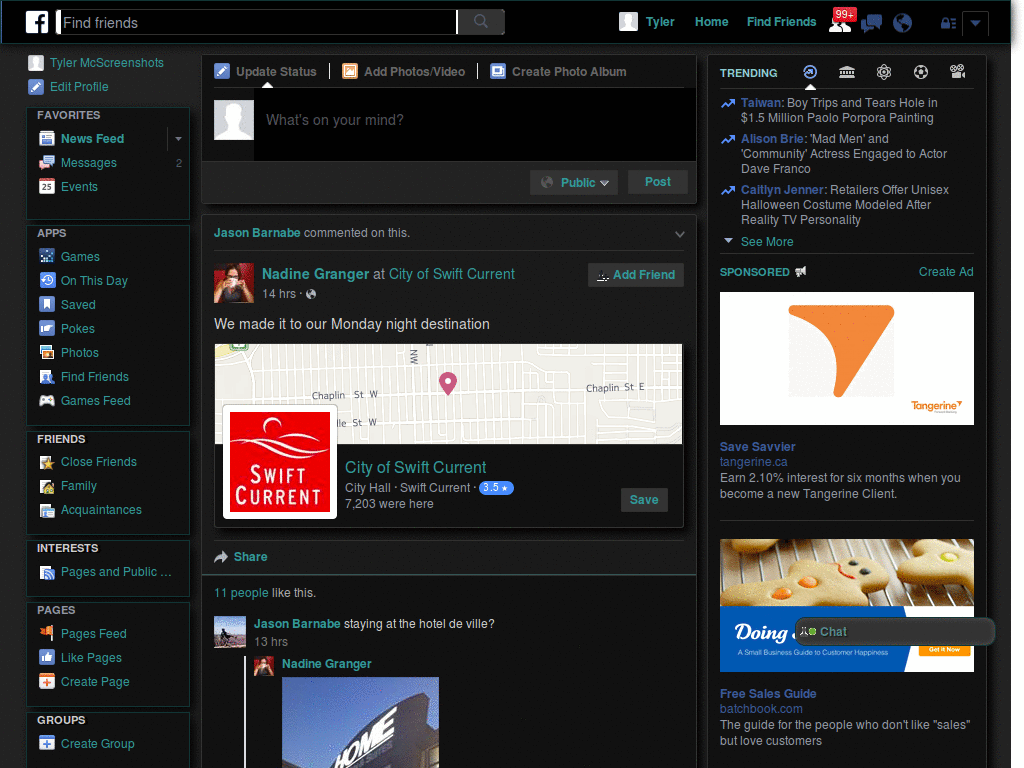Viewport: 1024px width, 768px height.
Task: Click the Events calendar icon
Action: point(47,187)
